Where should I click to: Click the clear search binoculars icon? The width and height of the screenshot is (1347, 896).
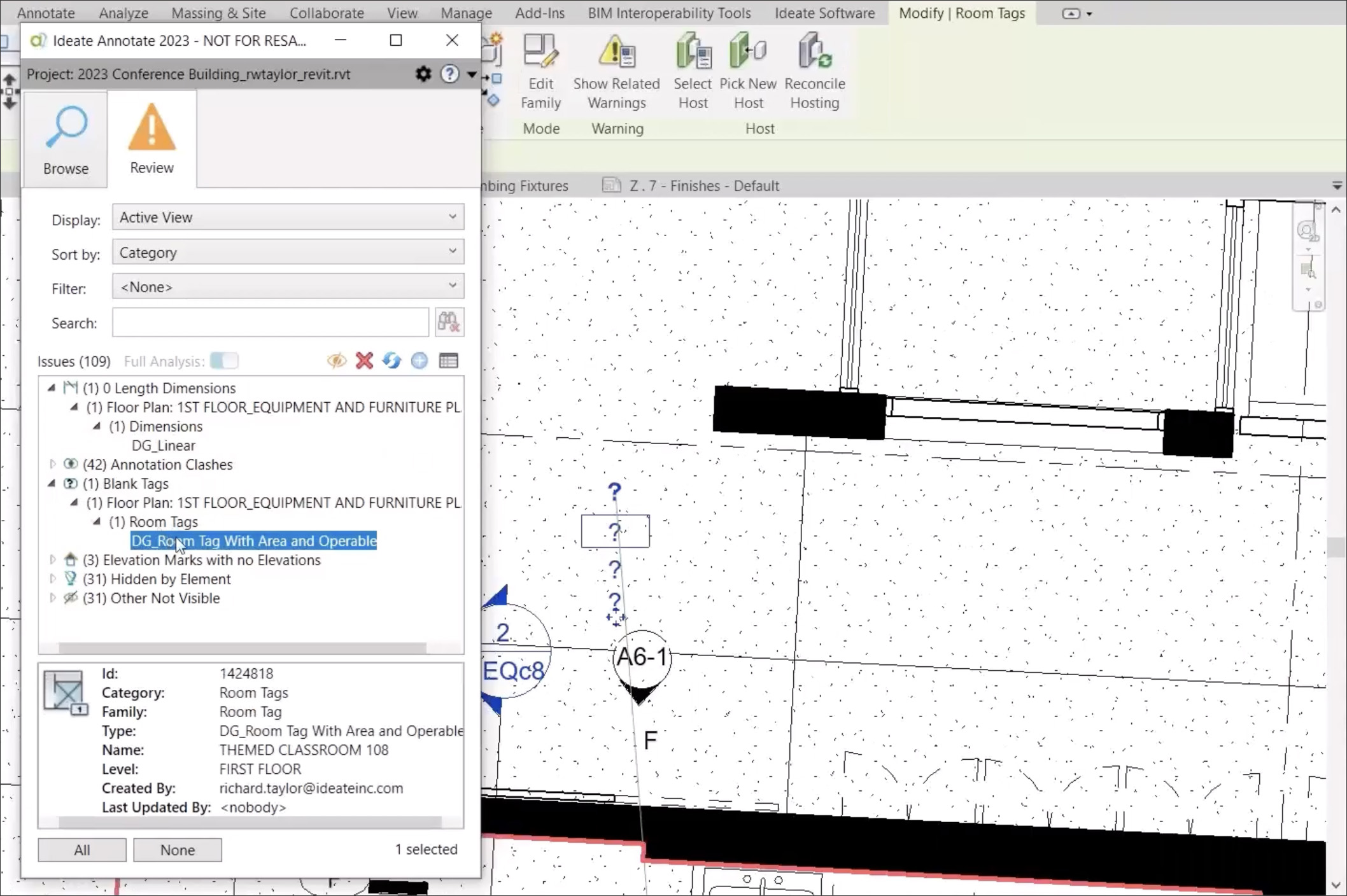(449, 322)
